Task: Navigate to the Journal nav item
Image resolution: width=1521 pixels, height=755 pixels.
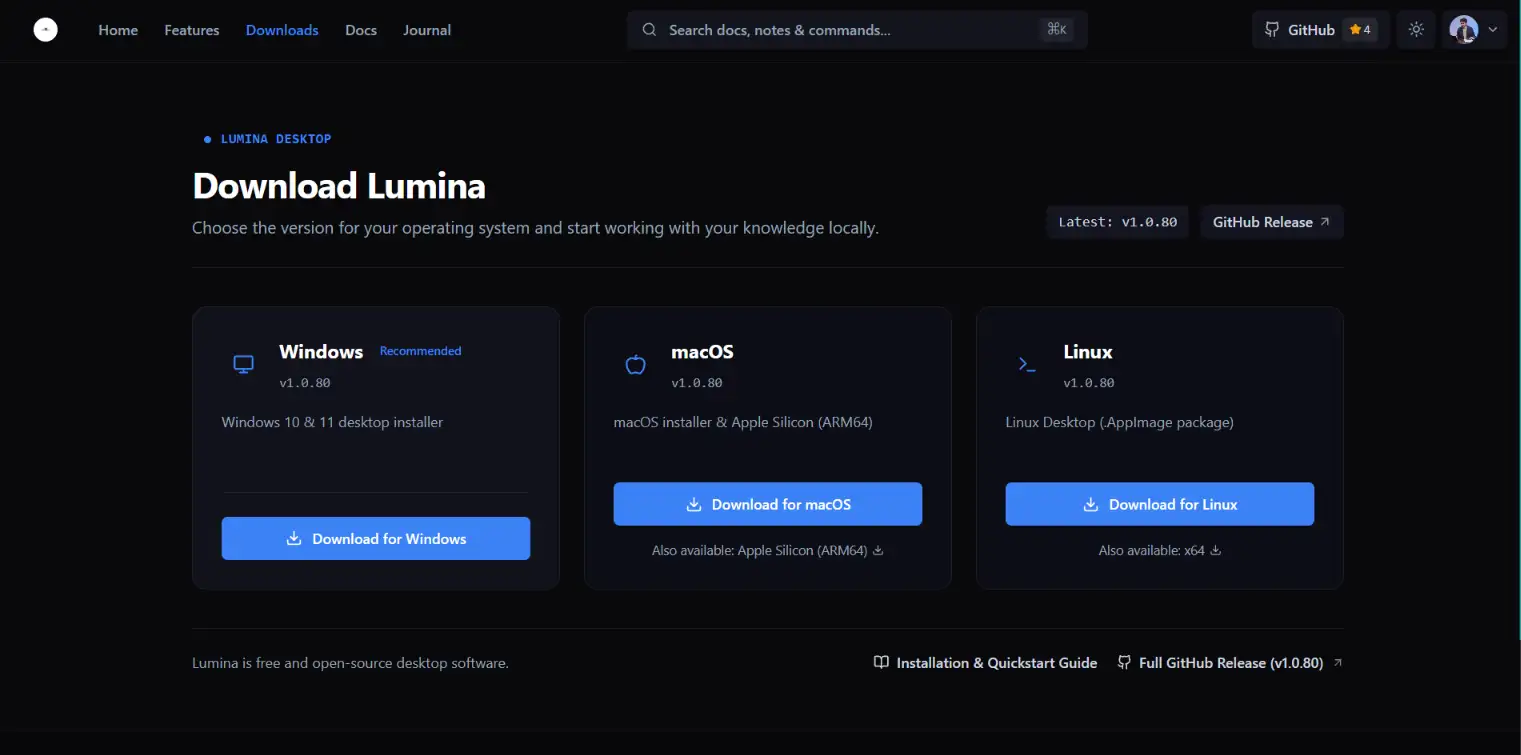Action: point(427,30)
